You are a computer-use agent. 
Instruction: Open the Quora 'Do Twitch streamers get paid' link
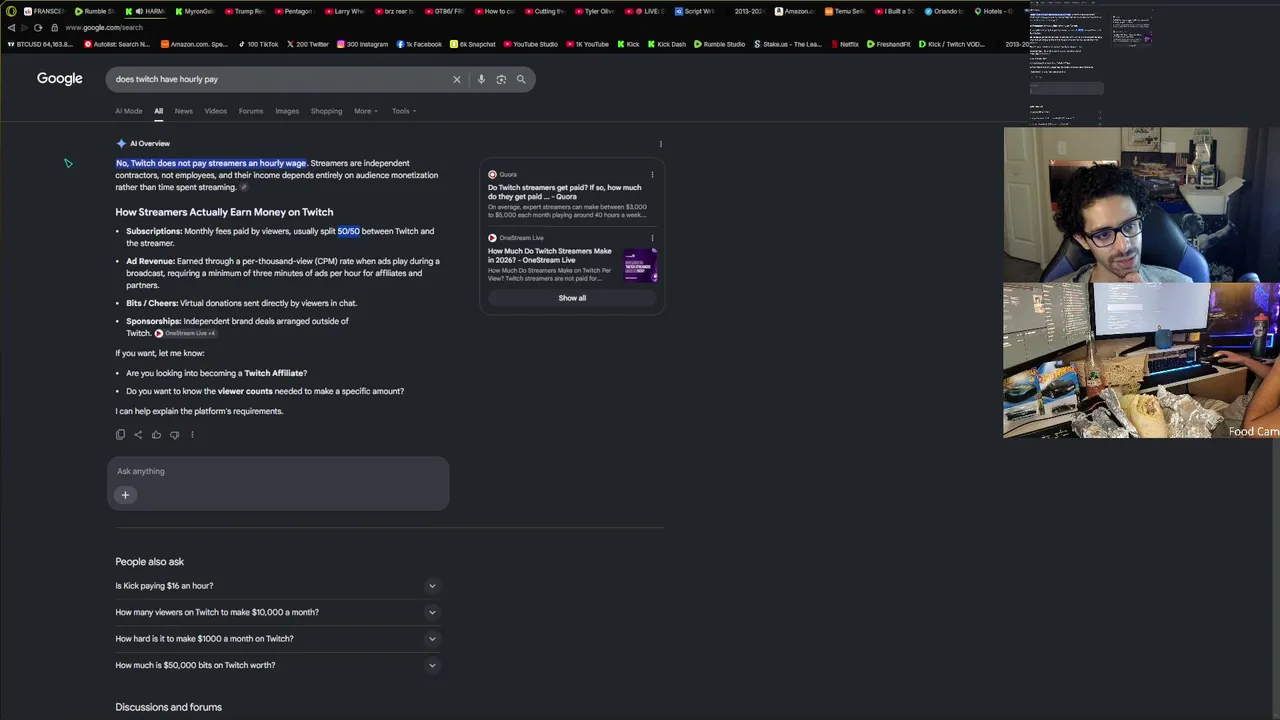pos(567,192)
